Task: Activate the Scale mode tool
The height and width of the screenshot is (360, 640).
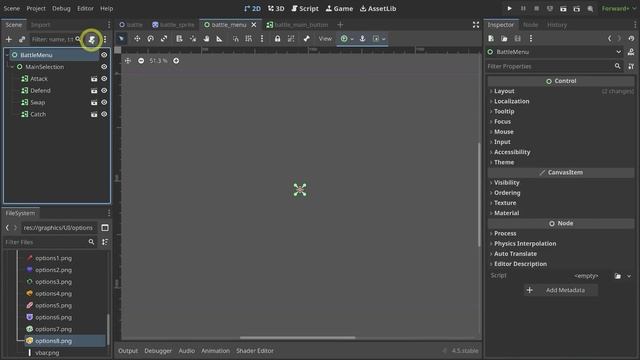Action: pos(164,39)
